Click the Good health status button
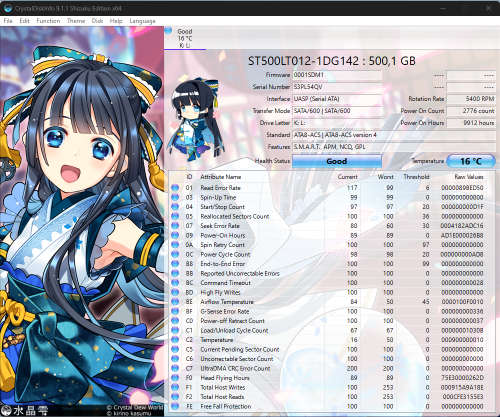The height and width of the screenshot is (417, 500). [x=337, y=161]
